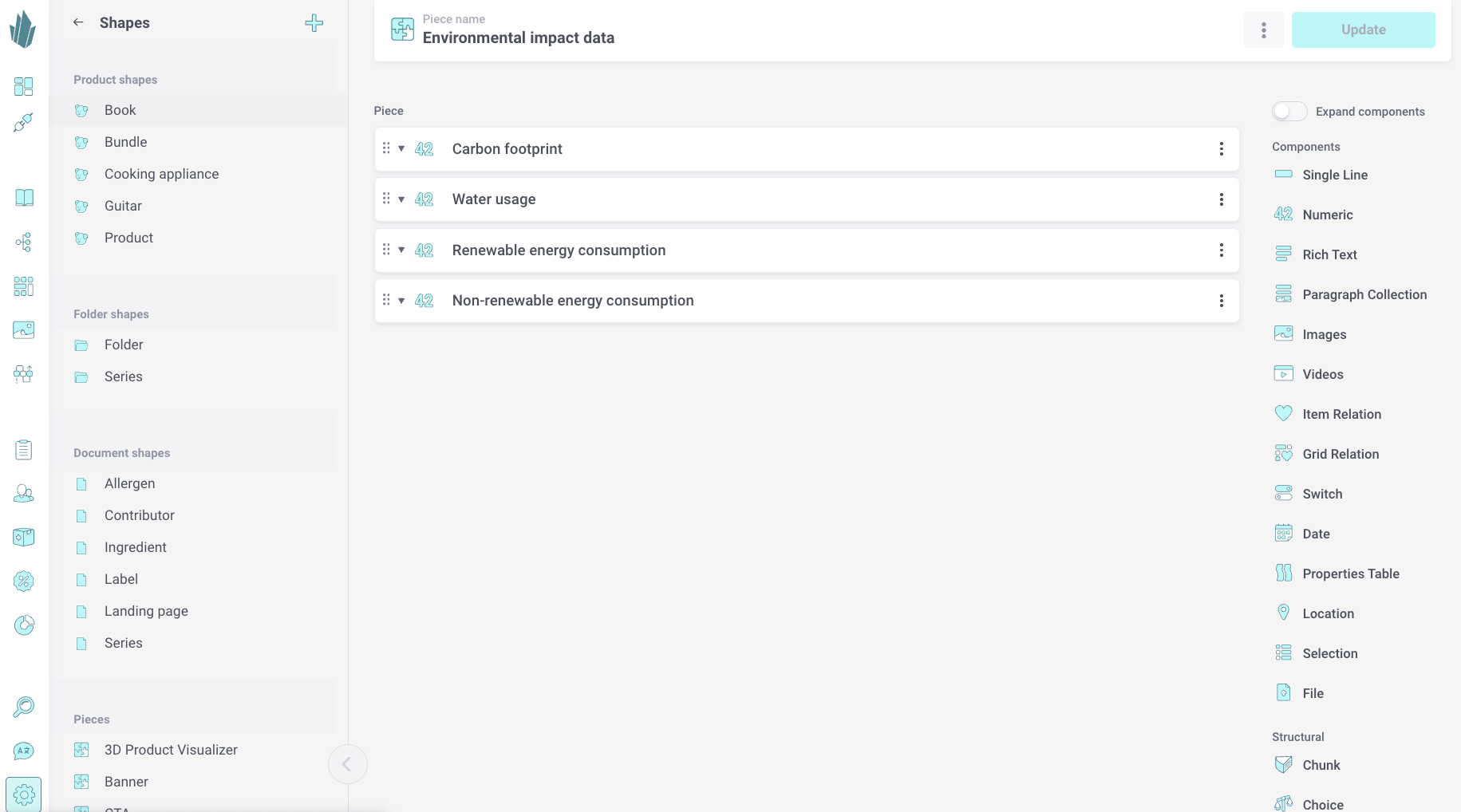Select the Cooking appliance product shape
This screenshot has height=812, width=1461.
pos(161,174)
